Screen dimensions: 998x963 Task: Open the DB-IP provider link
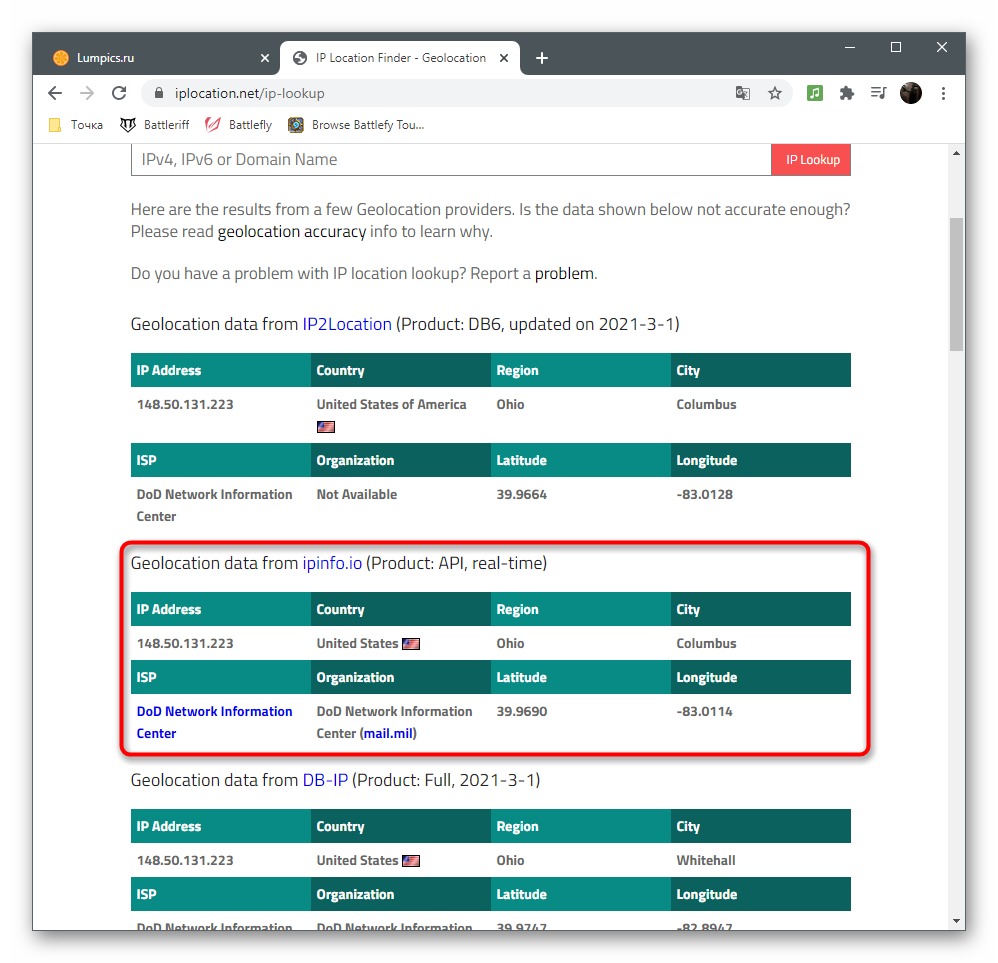[x=325, y=780]
